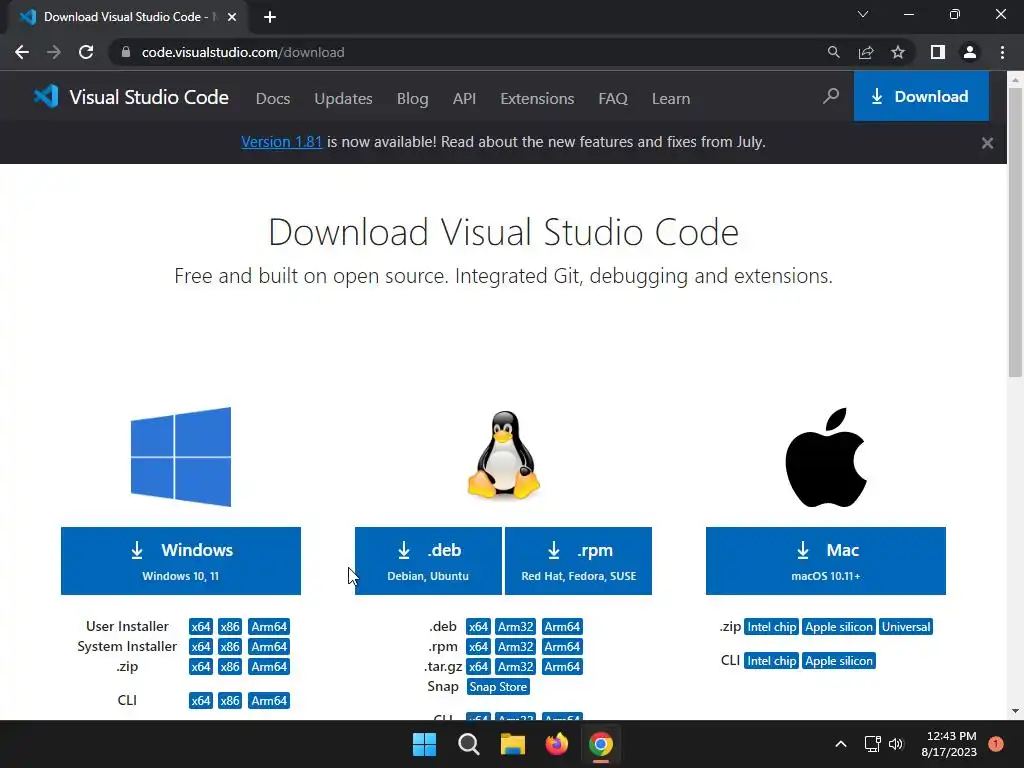Click Chrome icon in taskbar
The image size is (1024, 768).
pos(601,744)
